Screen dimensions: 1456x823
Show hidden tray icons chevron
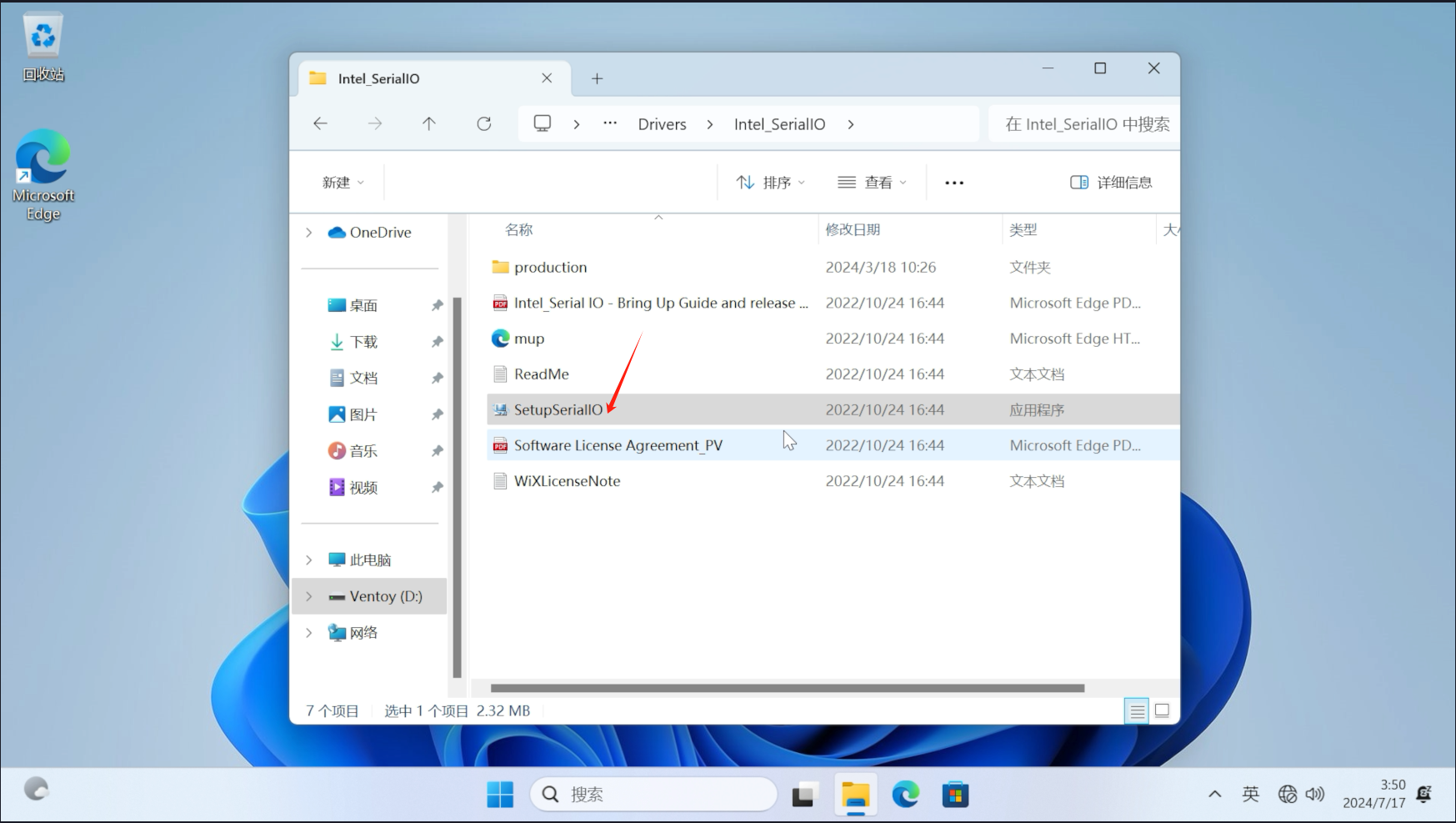(x=1215, y=795)
